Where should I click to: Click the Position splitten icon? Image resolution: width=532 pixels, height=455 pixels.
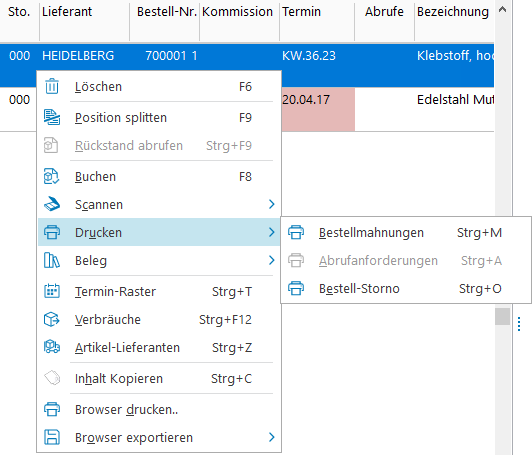tap(52, 117)
